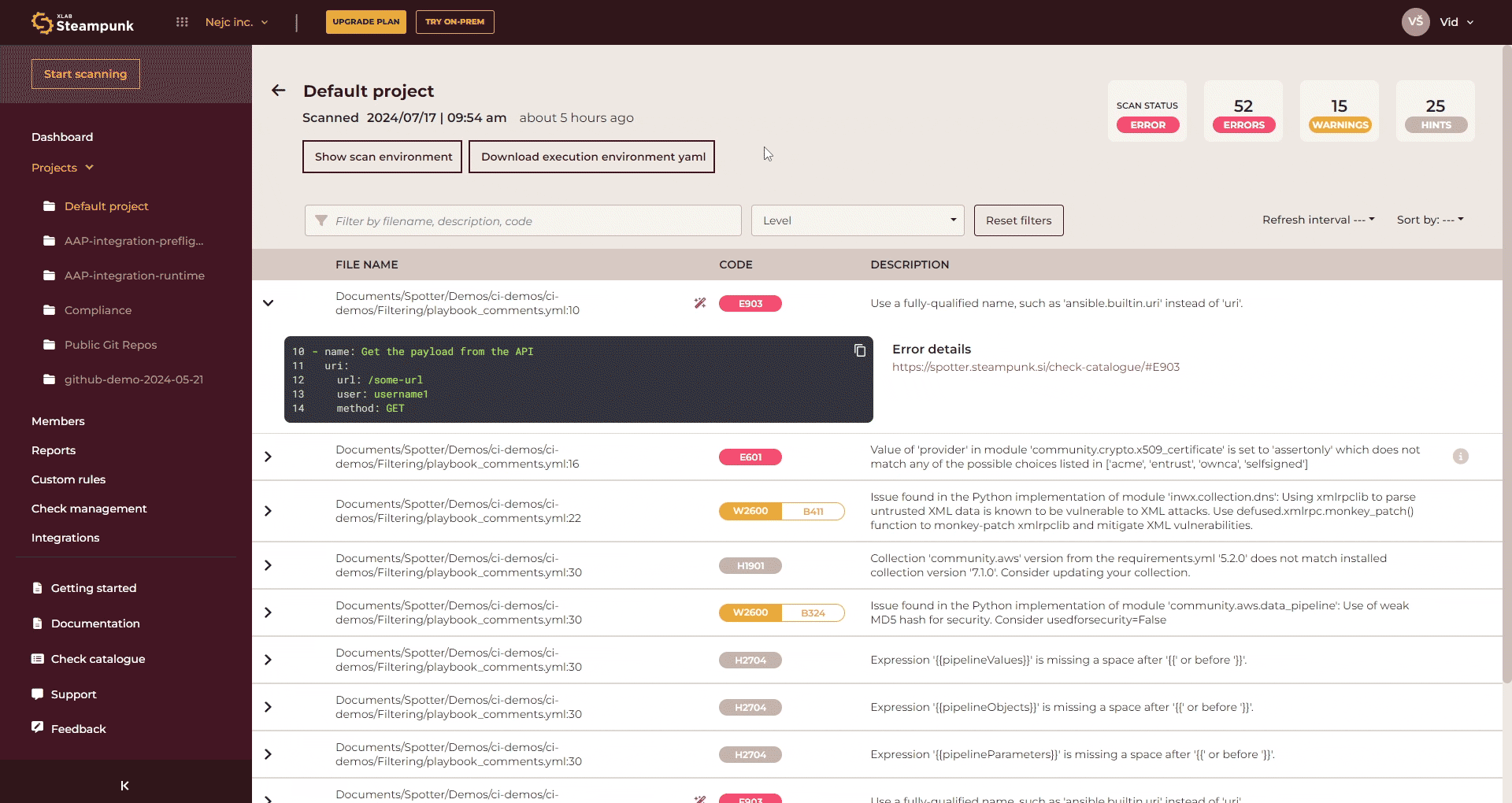Click the Reset filters button

(x=1018, y=220)
